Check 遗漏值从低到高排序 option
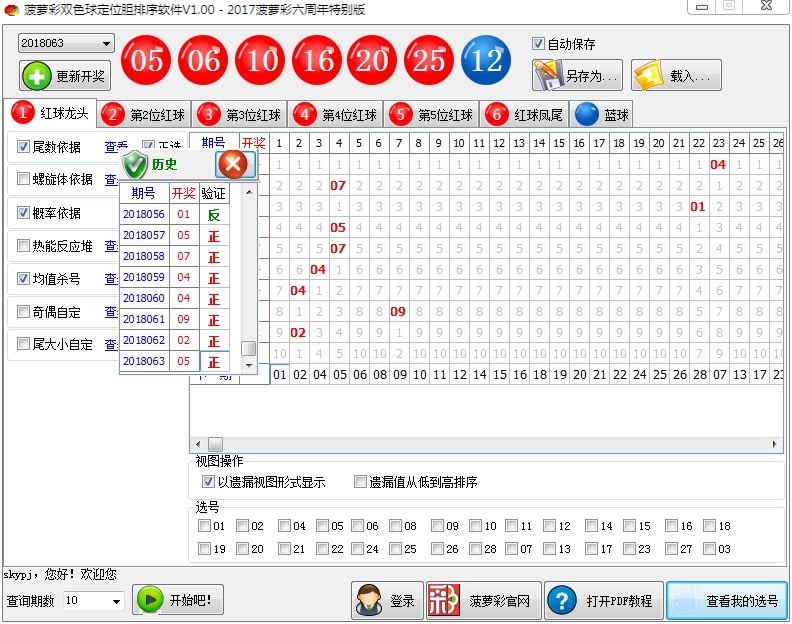This screenshot has height=624, width=792. (x=361, y=482)
